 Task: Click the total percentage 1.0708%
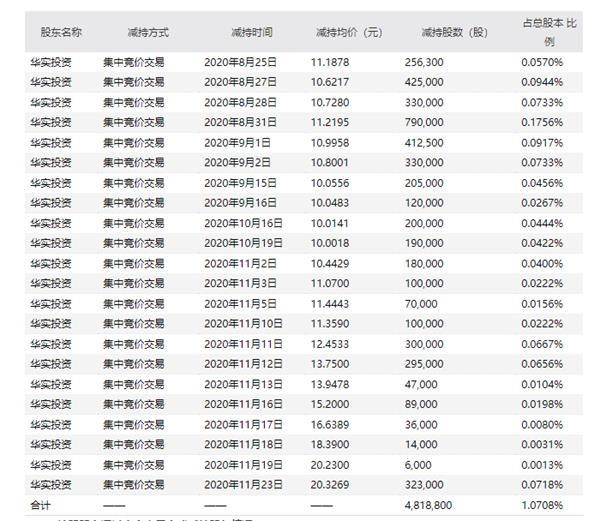pos(542,505)
